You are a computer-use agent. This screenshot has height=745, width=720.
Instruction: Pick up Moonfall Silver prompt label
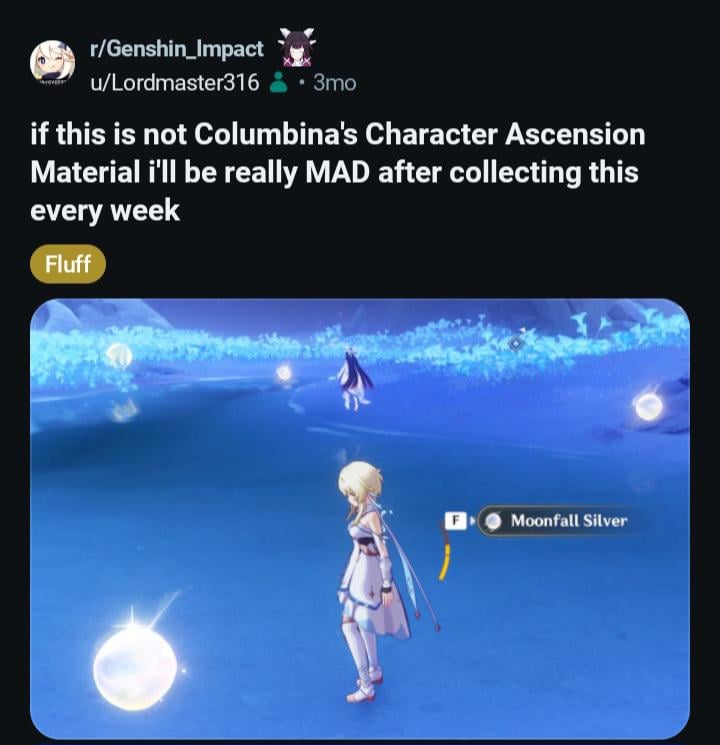(569, 521)
